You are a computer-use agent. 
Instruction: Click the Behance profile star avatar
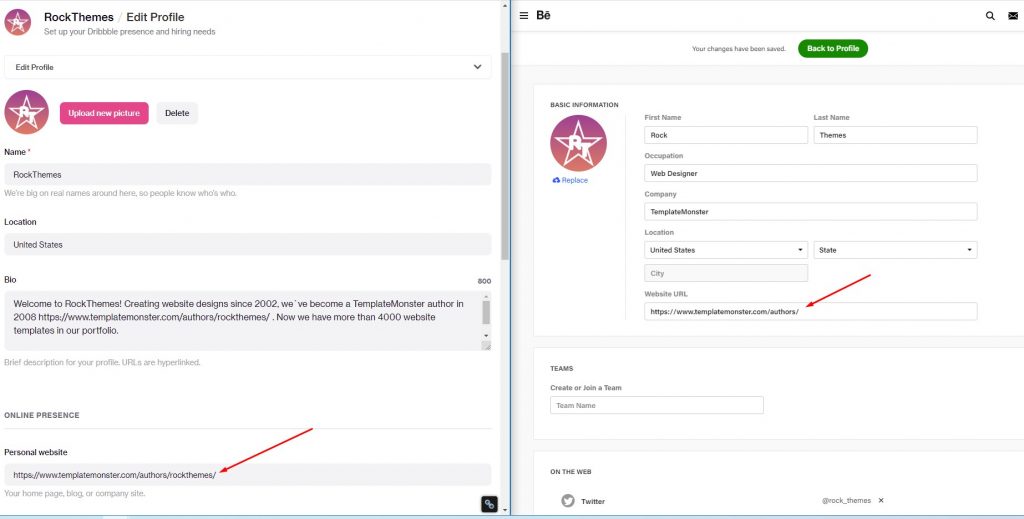(x=578, y=143)
